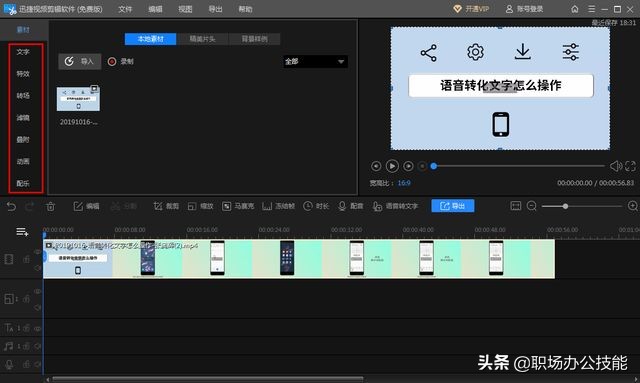640x383 pixels.
Task: Adjust the timeline zoom slider handle
Action: [x=565, y=206]
